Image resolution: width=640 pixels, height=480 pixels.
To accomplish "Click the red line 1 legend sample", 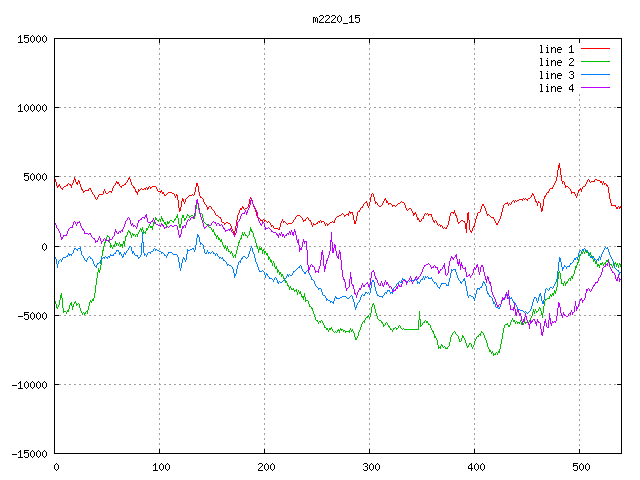I will (x=595, y=49).
